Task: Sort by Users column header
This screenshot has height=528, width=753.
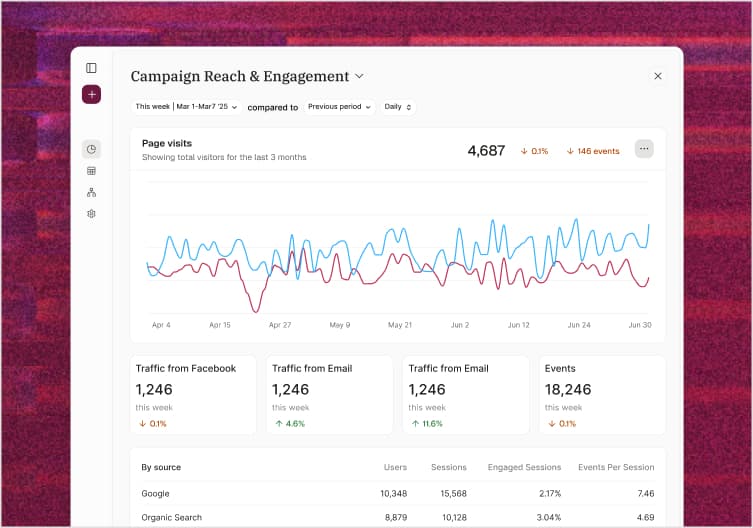Action: [x=395, y=467]
